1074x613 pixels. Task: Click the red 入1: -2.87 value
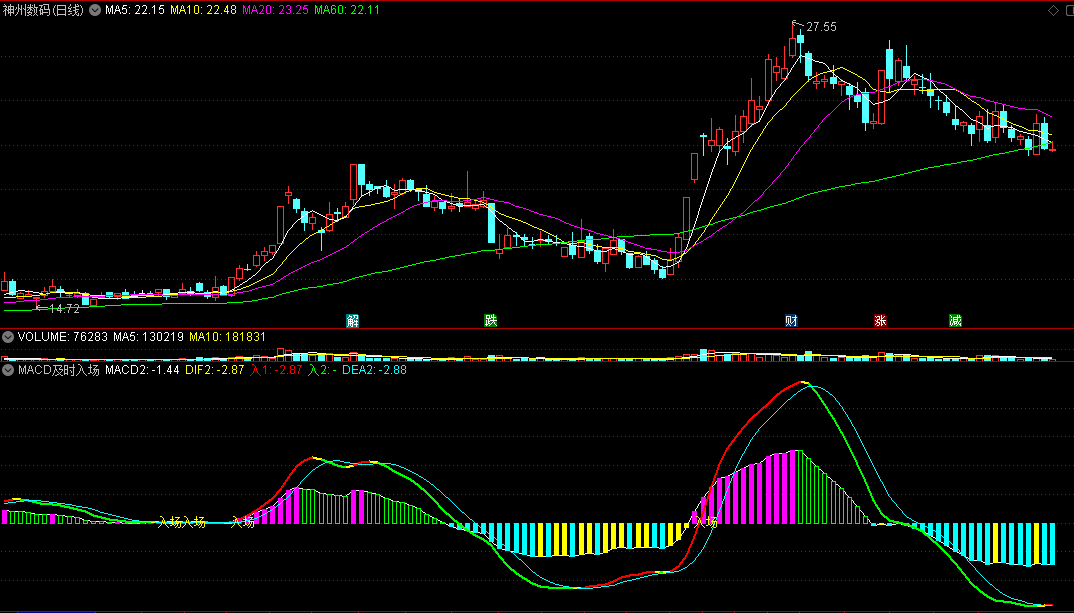click(276, 370)
